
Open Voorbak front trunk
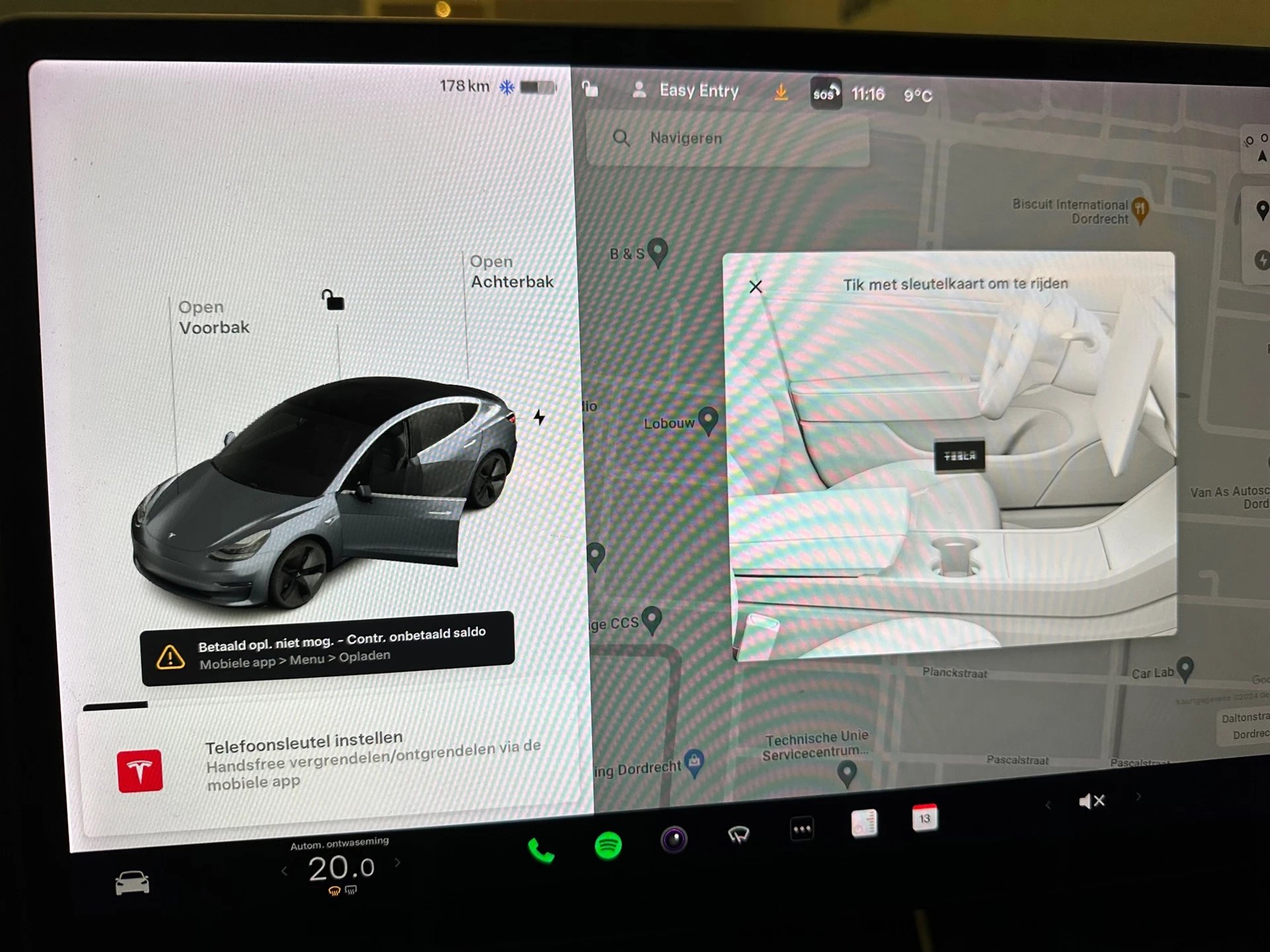(214, 317)
